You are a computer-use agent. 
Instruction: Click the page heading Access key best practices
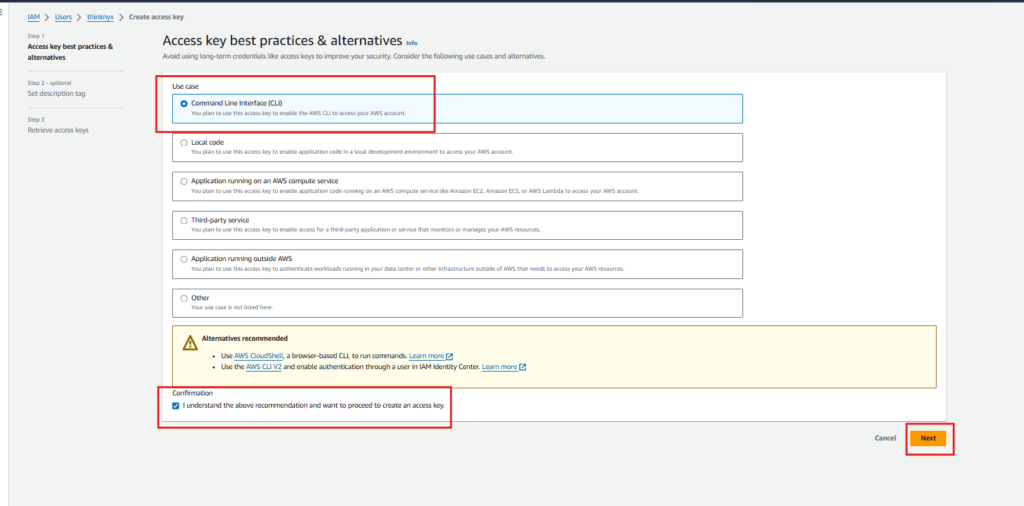(282, 40)
